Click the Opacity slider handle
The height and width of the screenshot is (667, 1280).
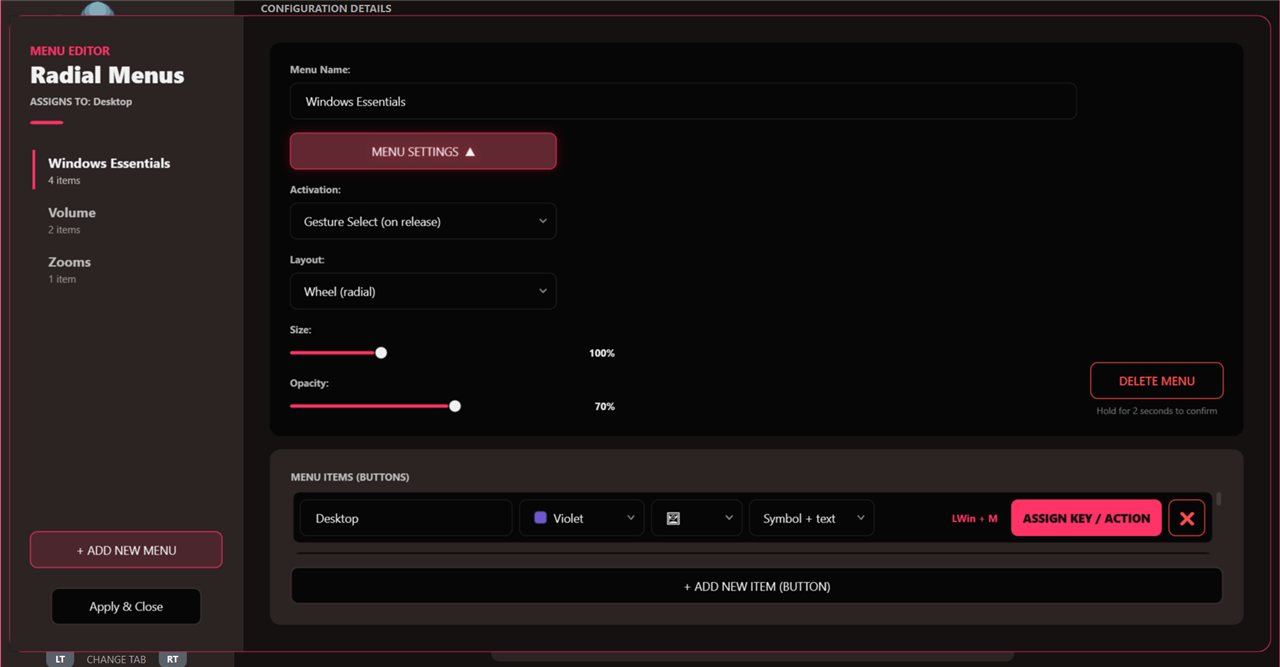click(x=455, y=406)
